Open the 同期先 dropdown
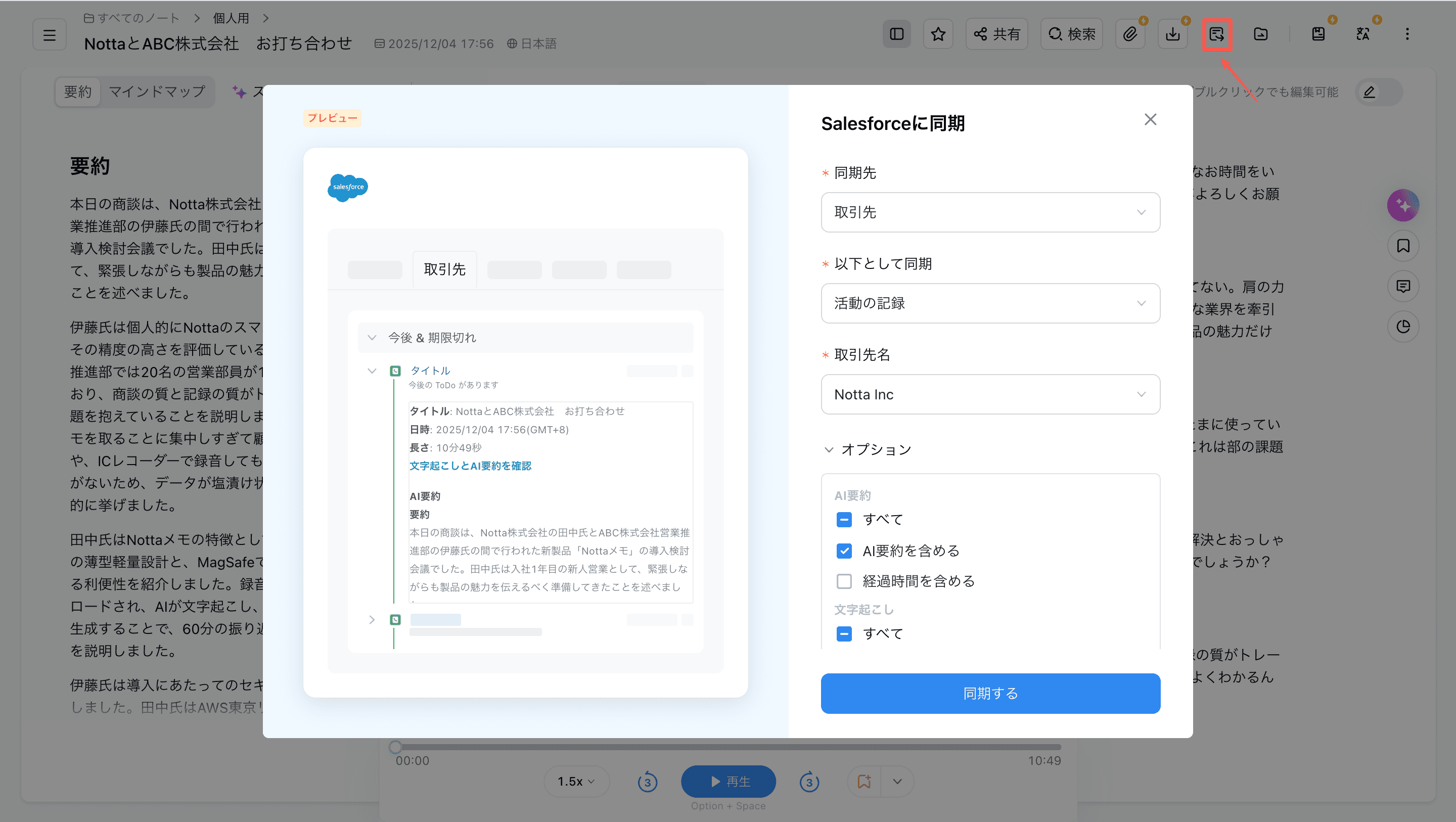The image size is (1456, 822). [990, 212]
